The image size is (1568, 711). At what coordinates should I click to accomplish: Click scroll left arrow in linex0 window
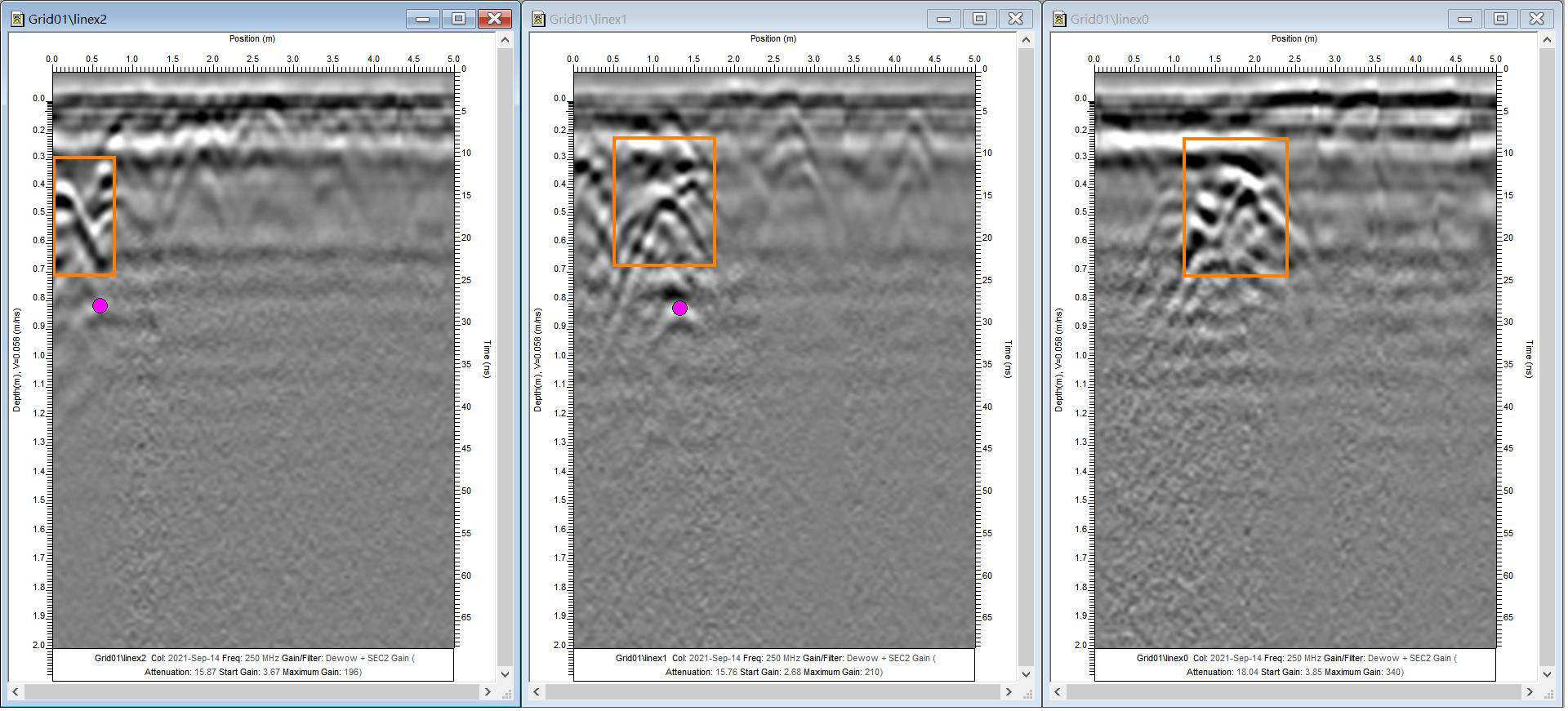point(1058,692)
